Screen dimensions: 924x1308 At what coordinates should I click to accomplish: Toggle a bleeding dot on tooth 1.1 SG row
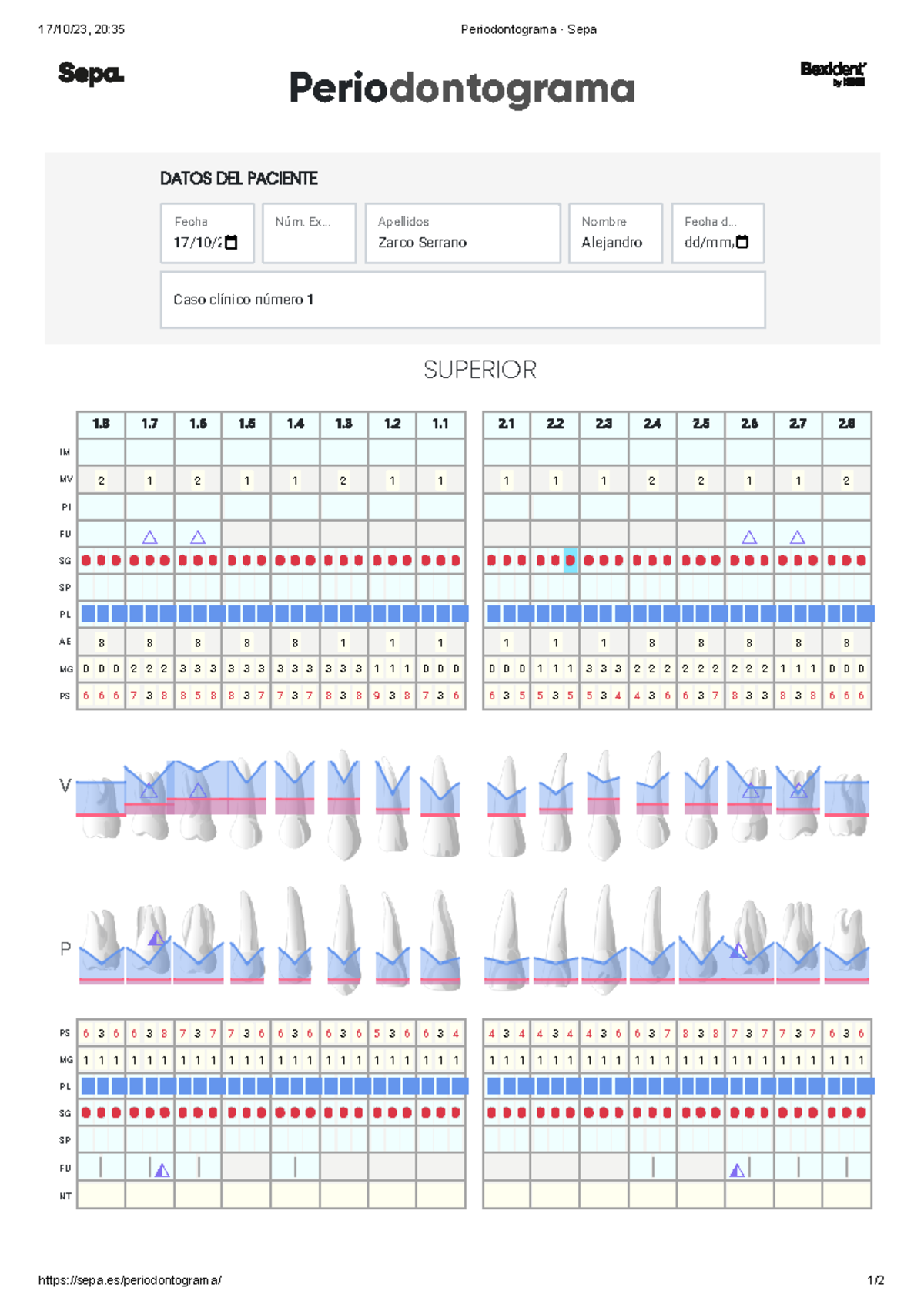439,560
